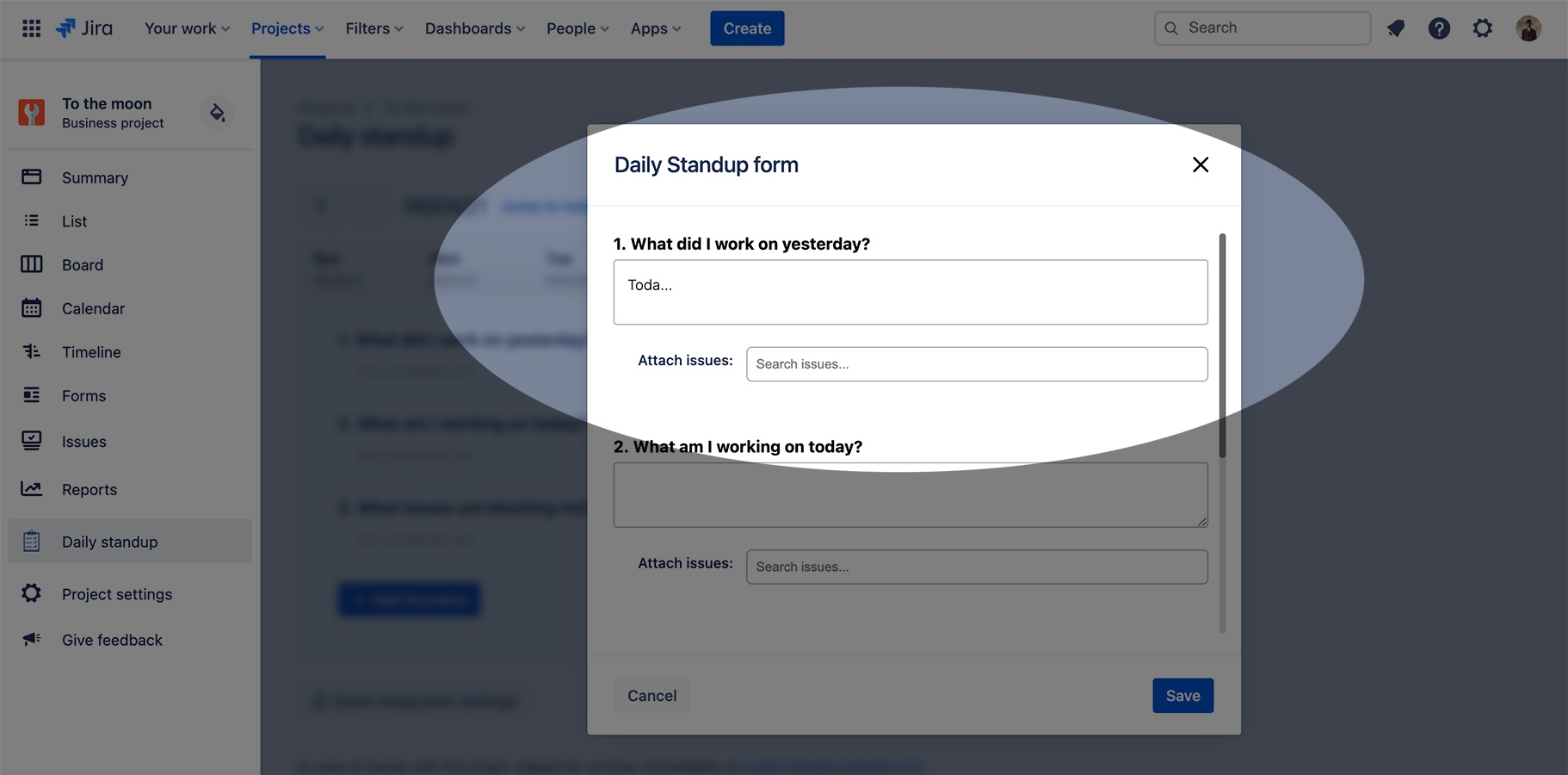Open the Apps menu
Viewport: 1568px width, 775px height.
coord(655,28)
